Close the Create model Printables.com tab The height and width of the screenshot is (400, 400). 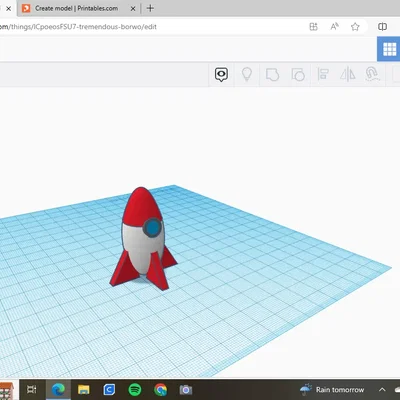pyautogui.click(x=133, y=9)
